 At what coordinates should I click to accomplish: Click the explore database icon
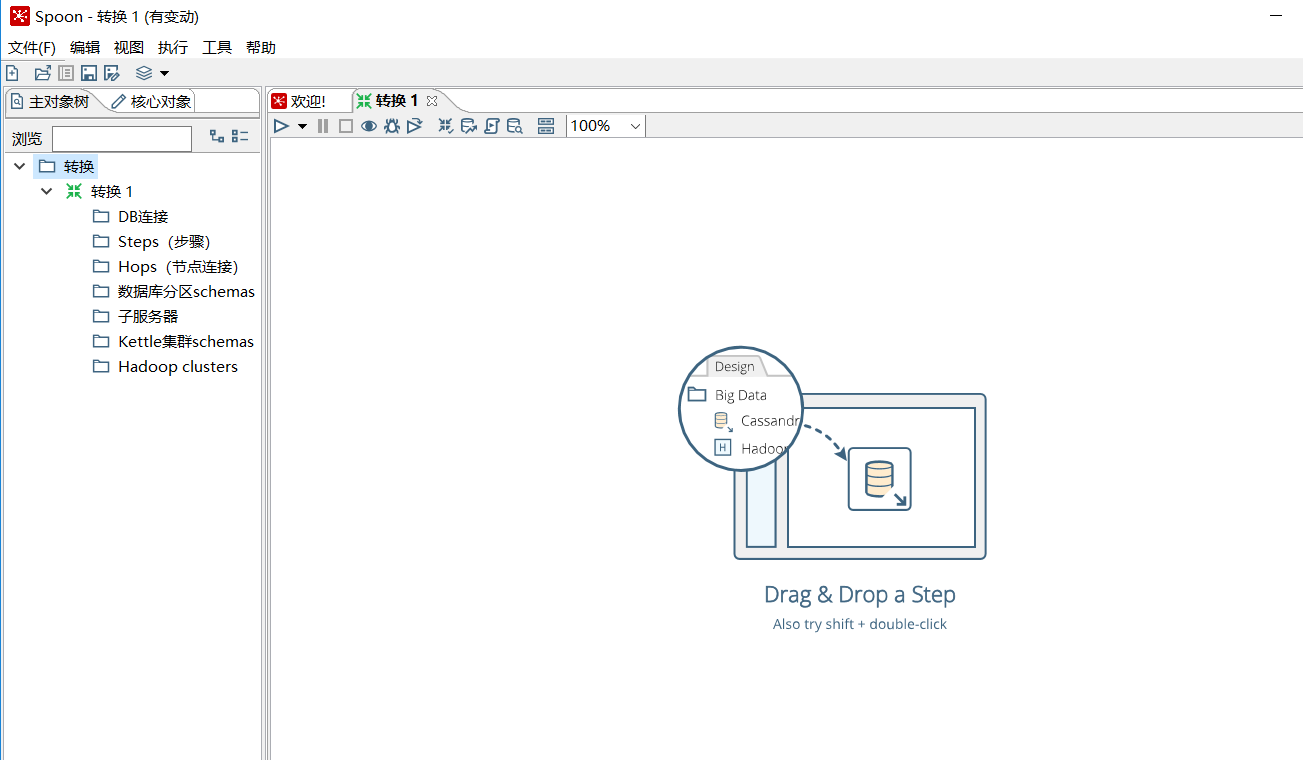click(515, 126)
